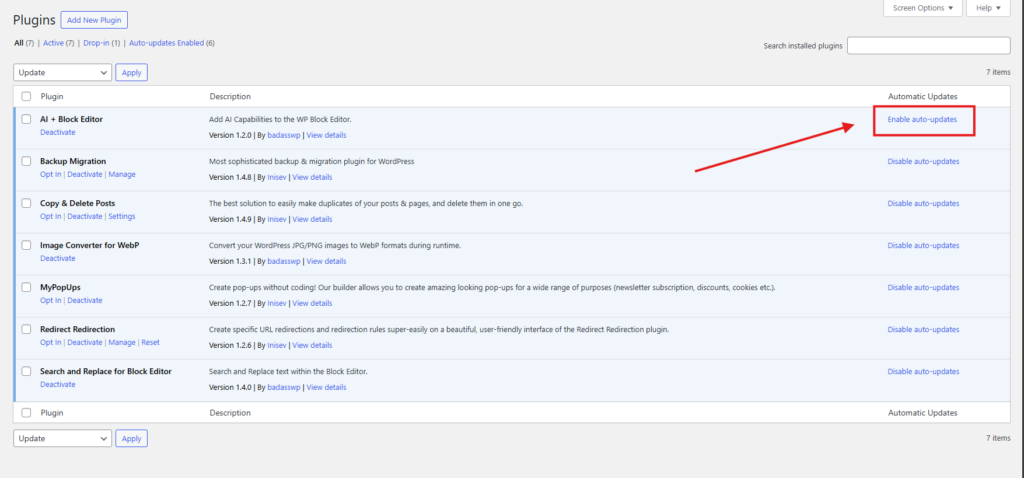Click the Add New Plugin button
Image resolution: width=1024 pixels, height=478 pixels.
(94, 20)
